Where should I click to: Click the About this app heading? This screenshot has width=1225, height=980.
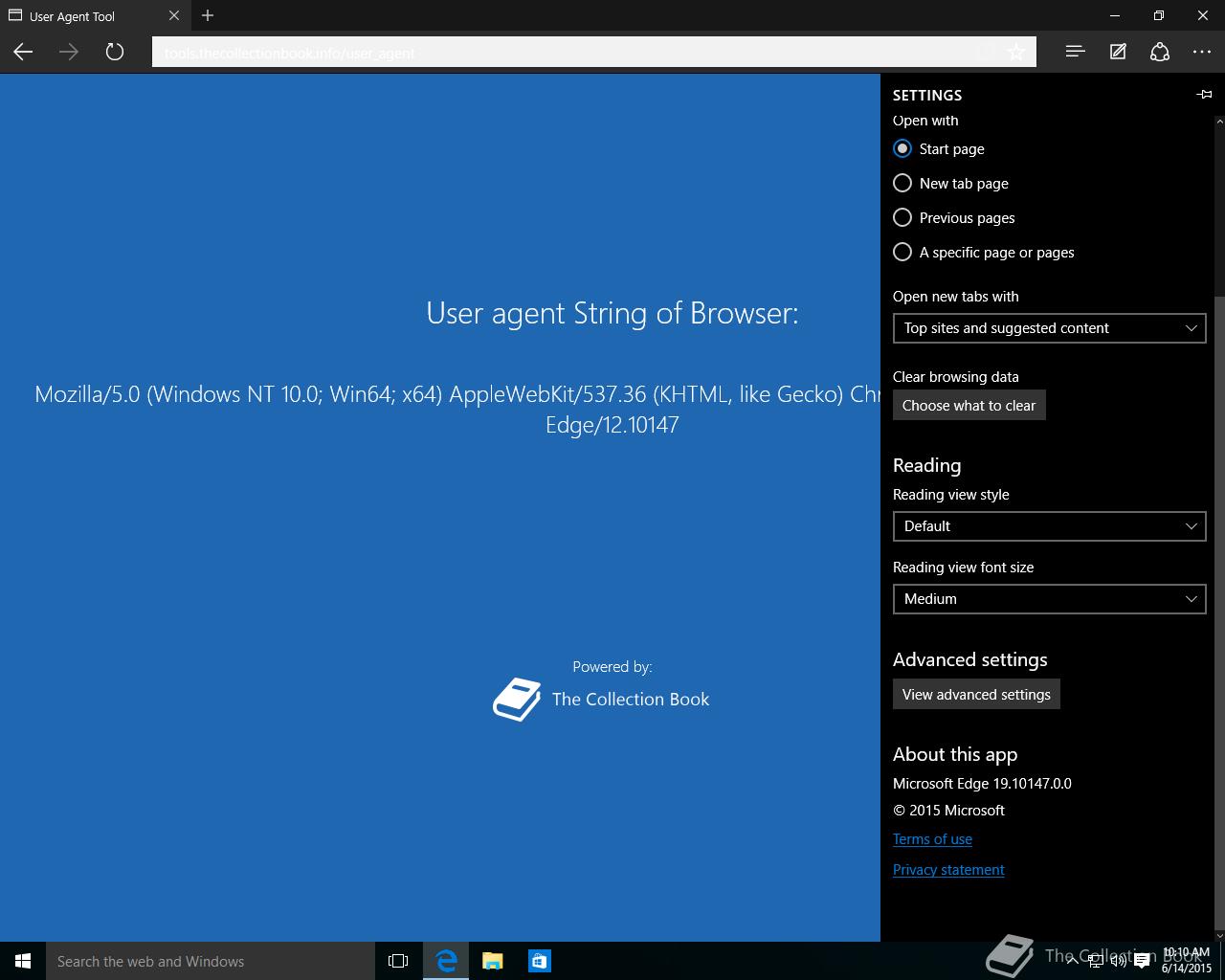(x=955, y=755)
